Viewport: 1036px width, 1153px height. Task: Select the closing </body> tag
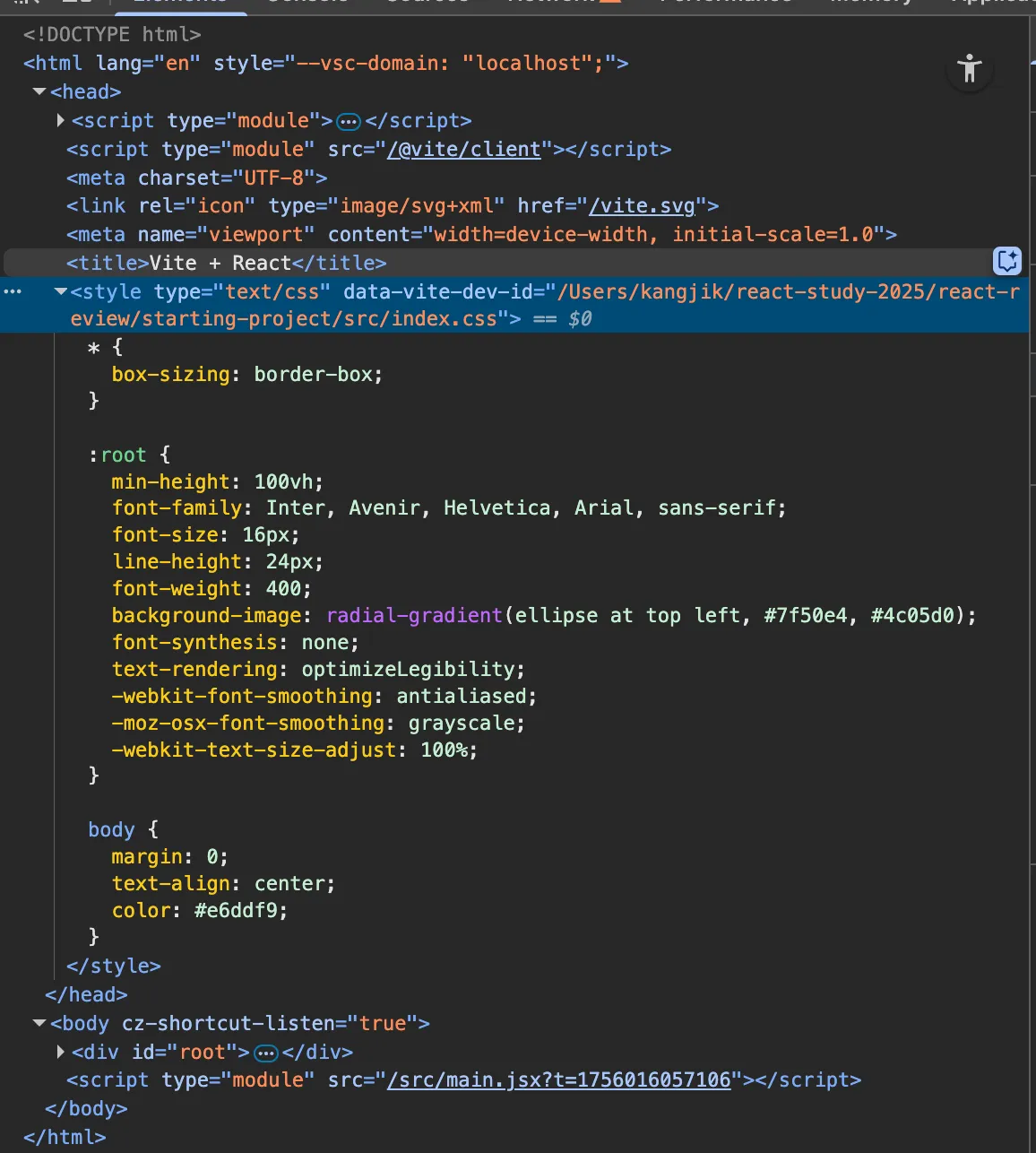[x=87, y=1108]
